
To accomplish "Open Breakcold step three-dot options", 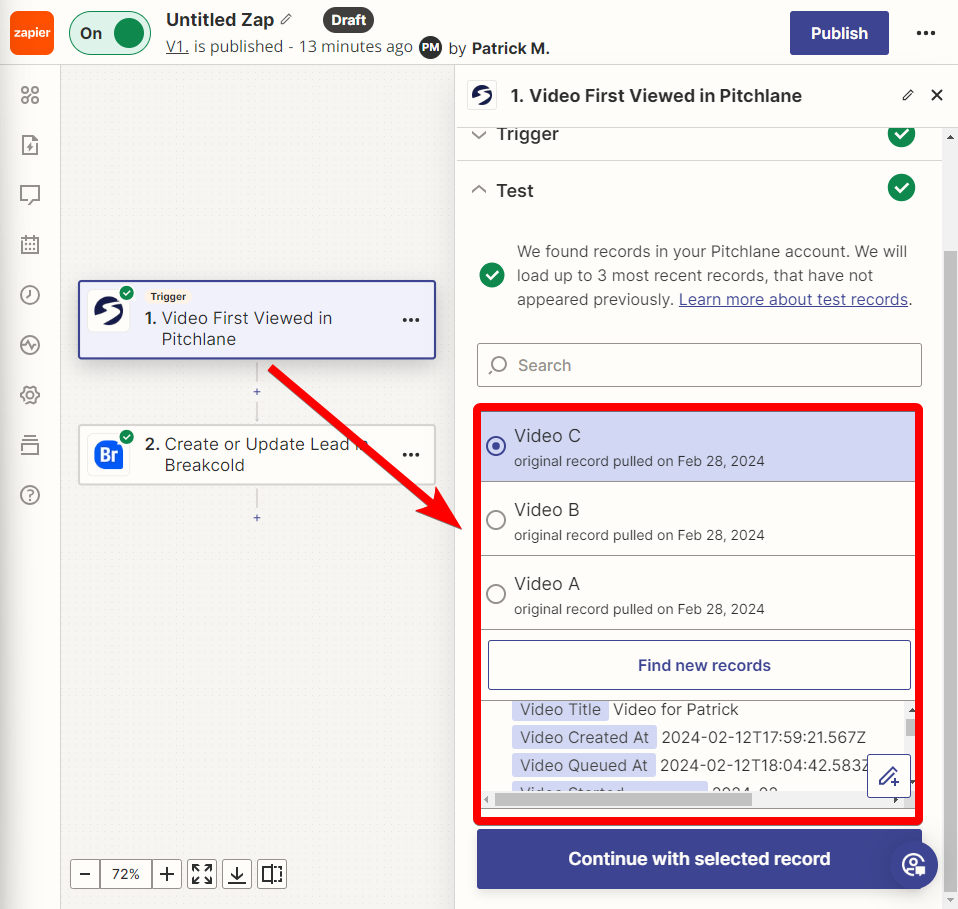I will click(411, 454).
